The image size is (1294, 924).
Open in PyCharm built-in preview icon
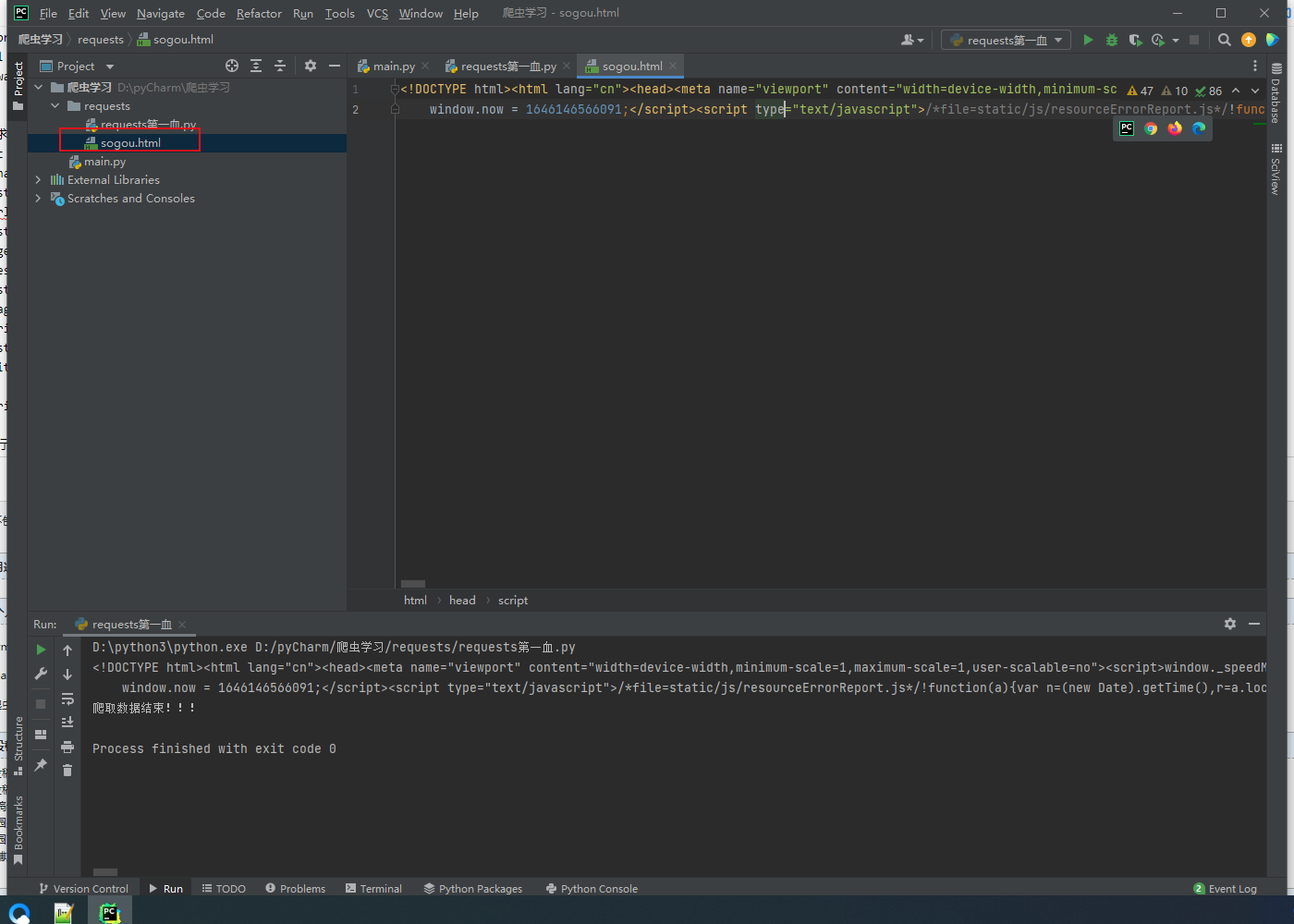[x=1127, y=128]
